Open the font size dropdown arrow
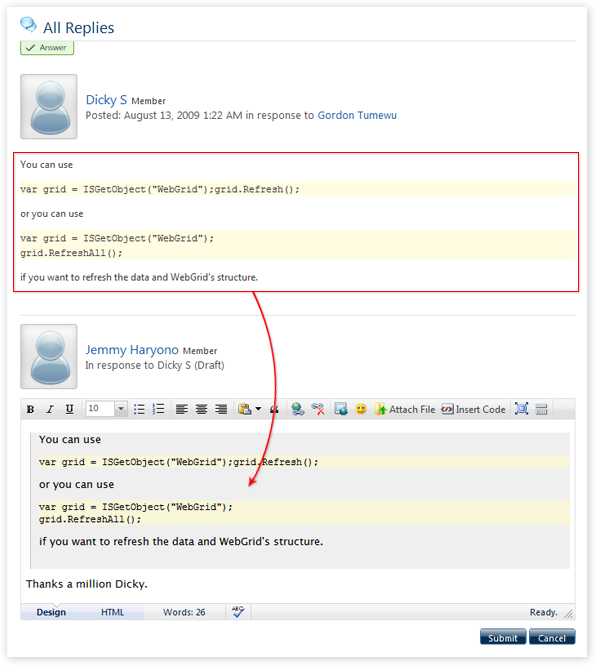This screenshot has width=596, height=667. (121, 409)
